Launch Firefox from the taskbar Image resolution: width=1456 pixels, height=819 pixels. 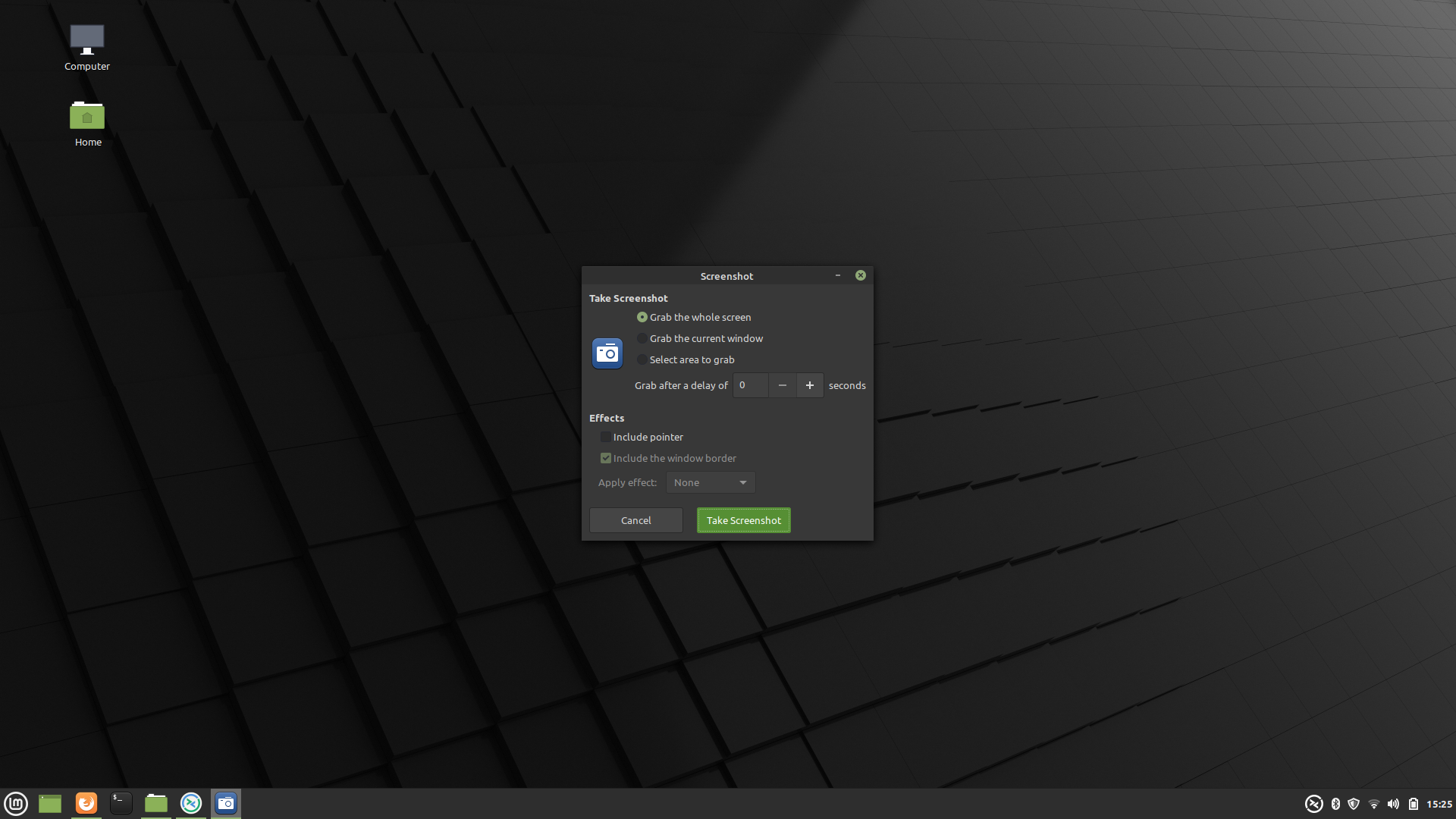tap(86, 803)
